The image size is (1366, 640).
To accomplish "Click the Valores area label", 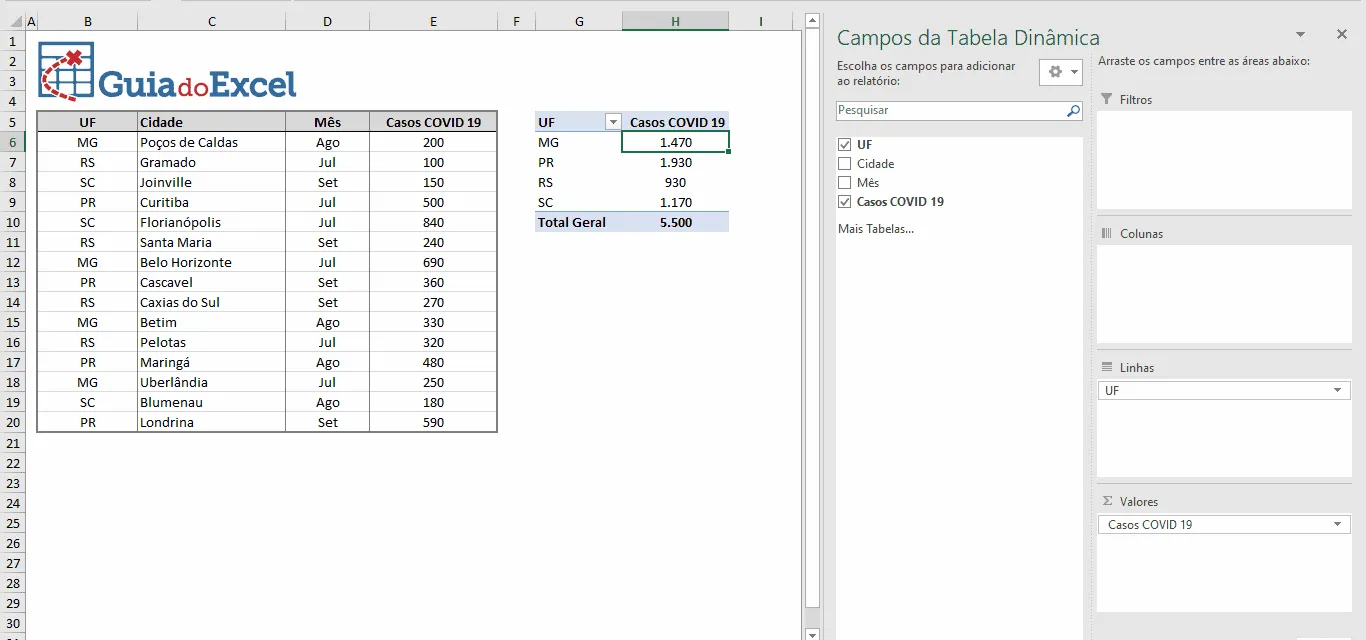I will 1139,502.
